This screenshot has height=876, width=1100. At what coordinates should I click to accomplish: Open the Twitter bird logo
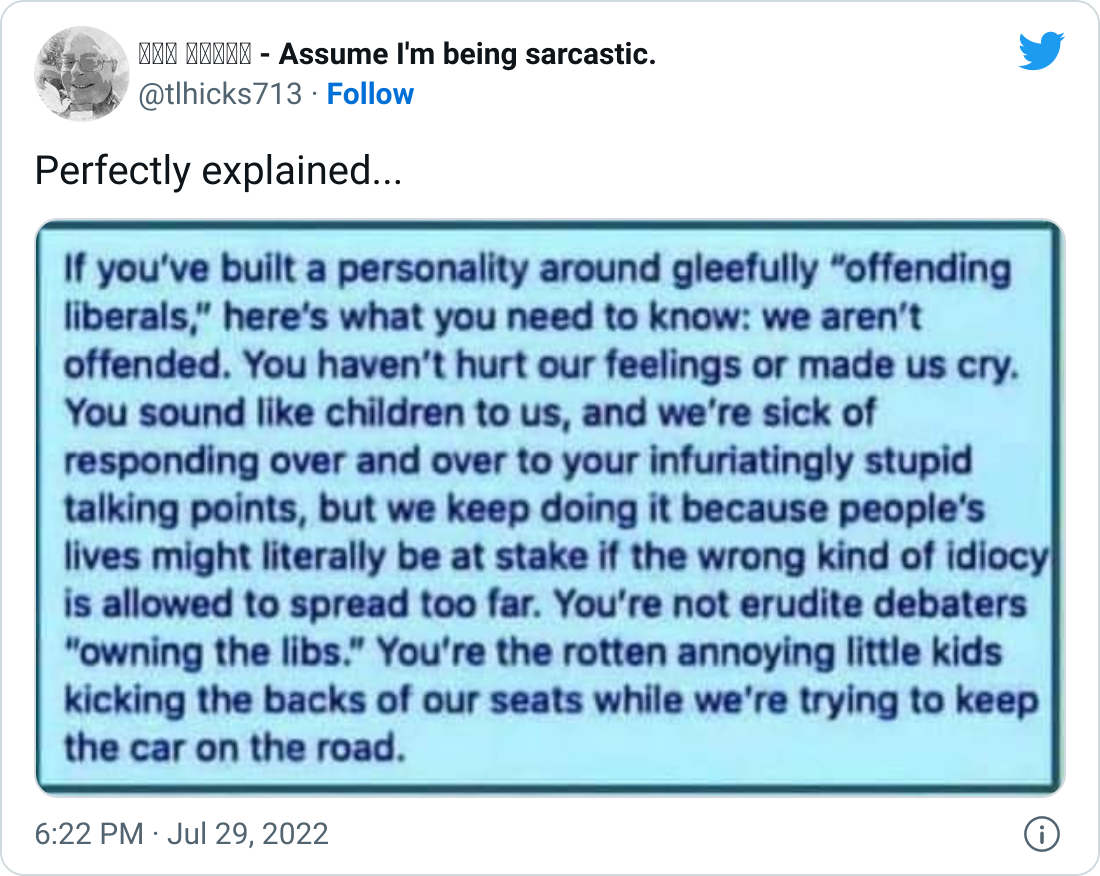pos(1041,50)
